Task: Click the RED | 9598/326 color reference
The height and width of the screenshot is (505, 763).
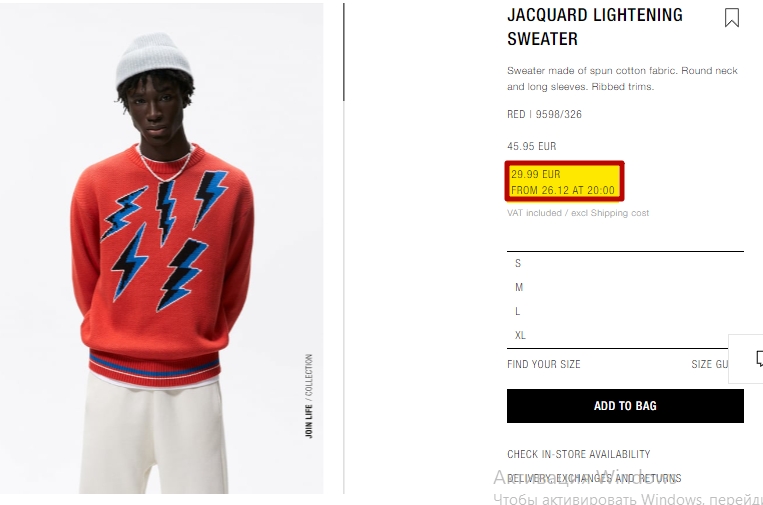Action: [545, 114]
